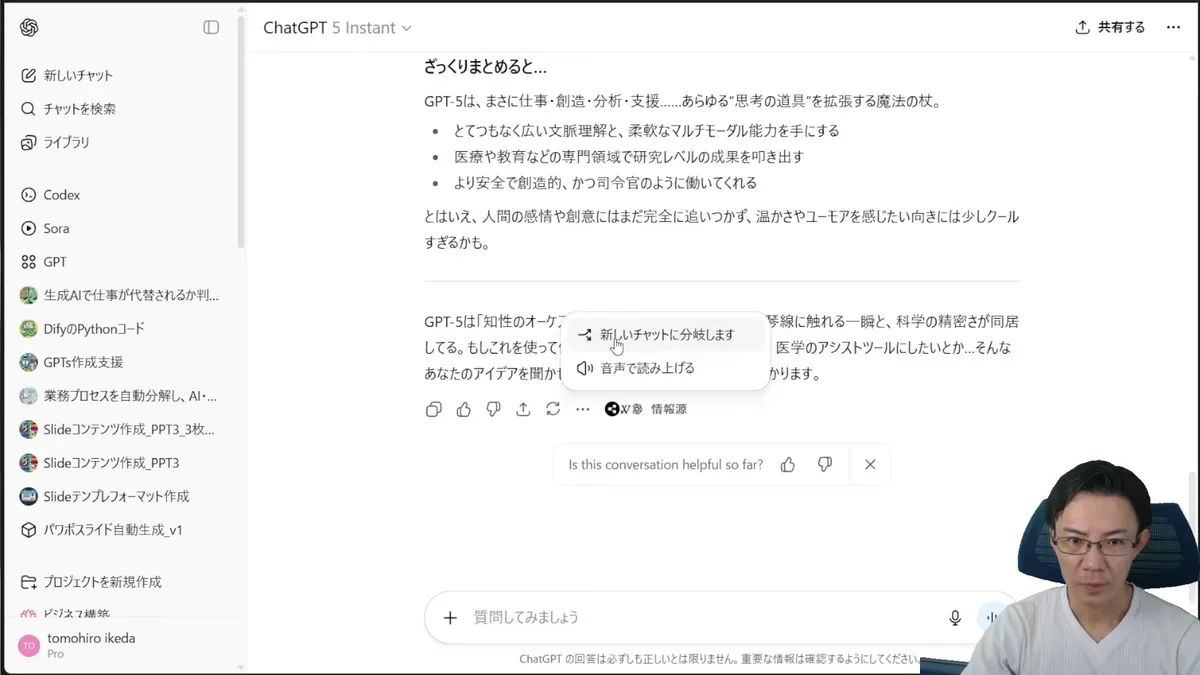Dismiss the 'Is this conversation helpful' prompt
1200x675 pixels.
(870, 465)
